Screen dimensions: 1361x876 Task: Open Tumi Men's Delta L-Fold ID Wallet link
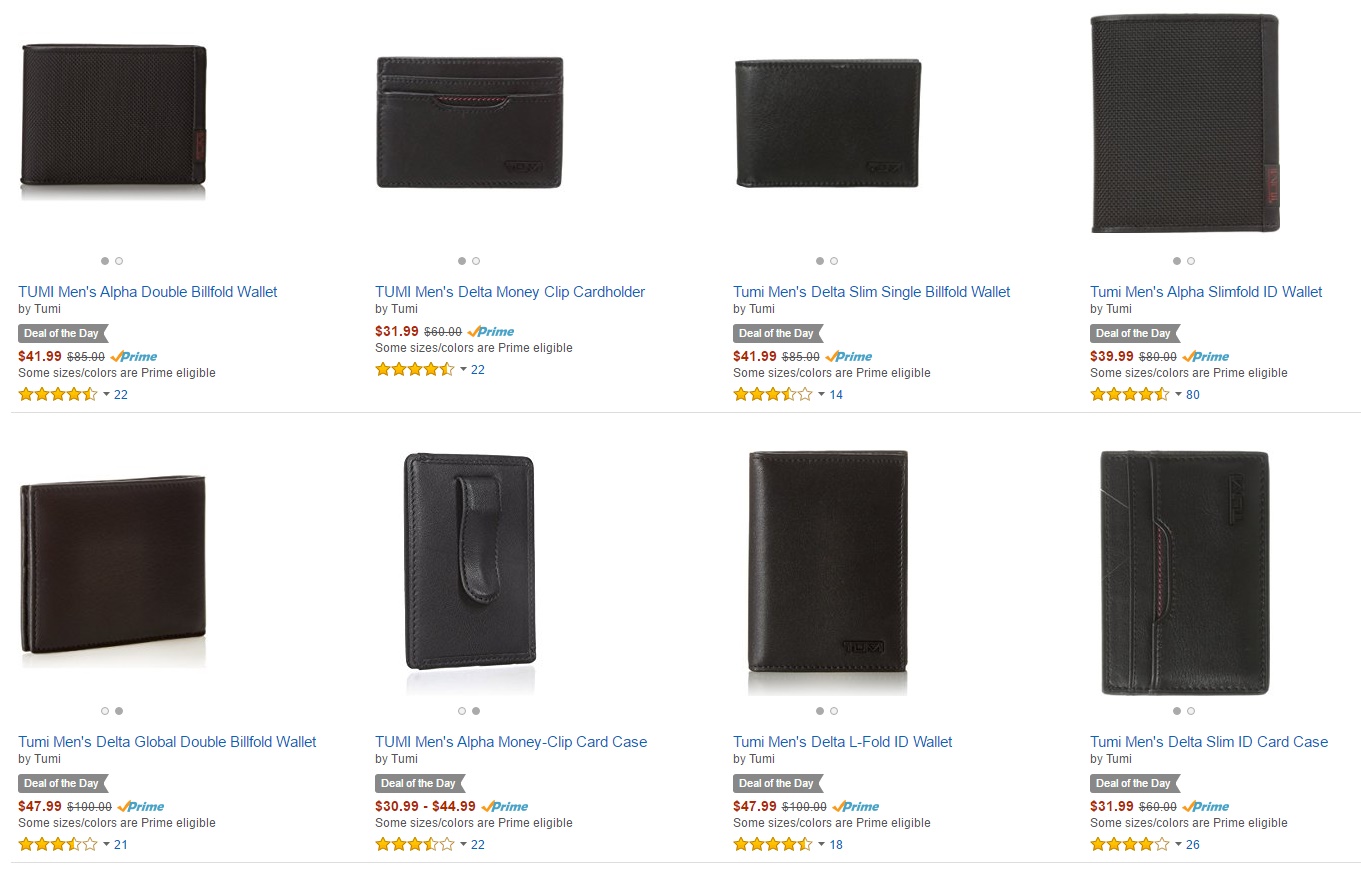[x=842, y=742]
